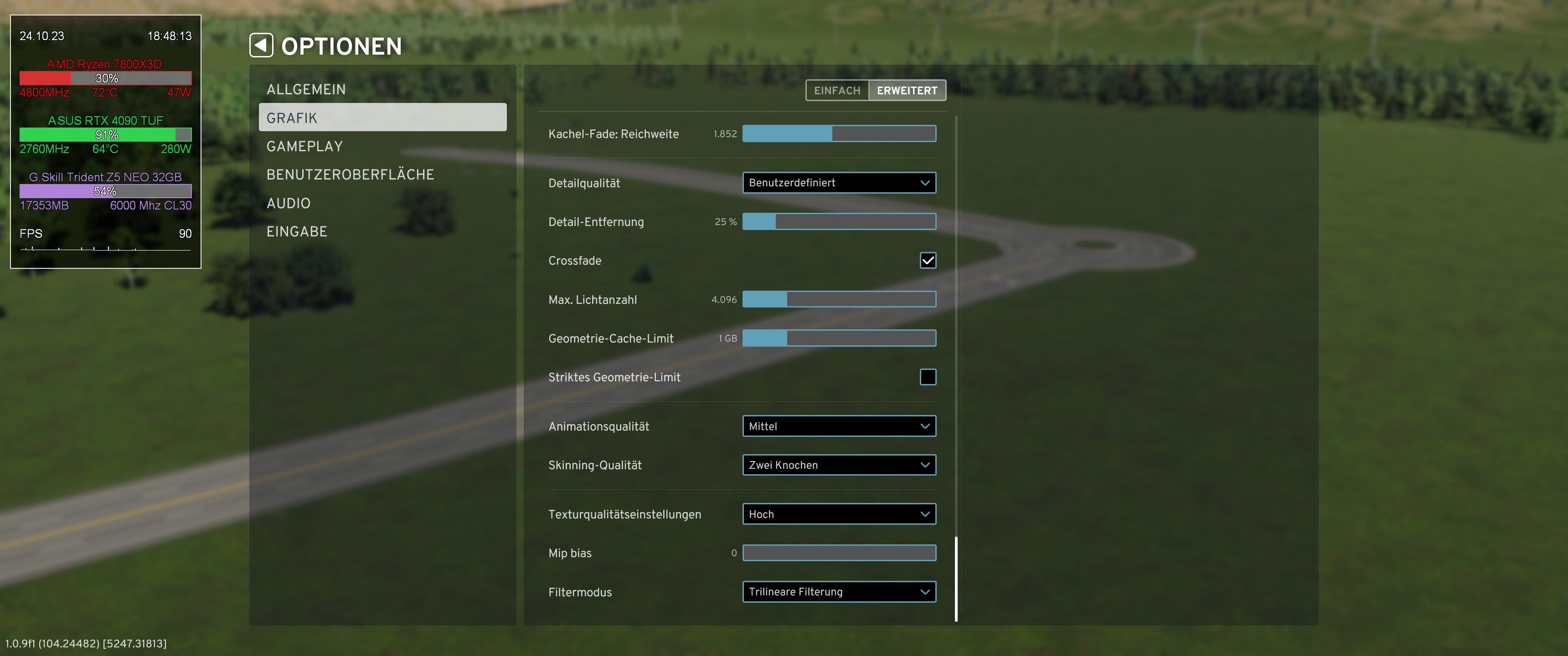
Task: Open the Filtermodus dropdown
Action: [x=840, y=592]
